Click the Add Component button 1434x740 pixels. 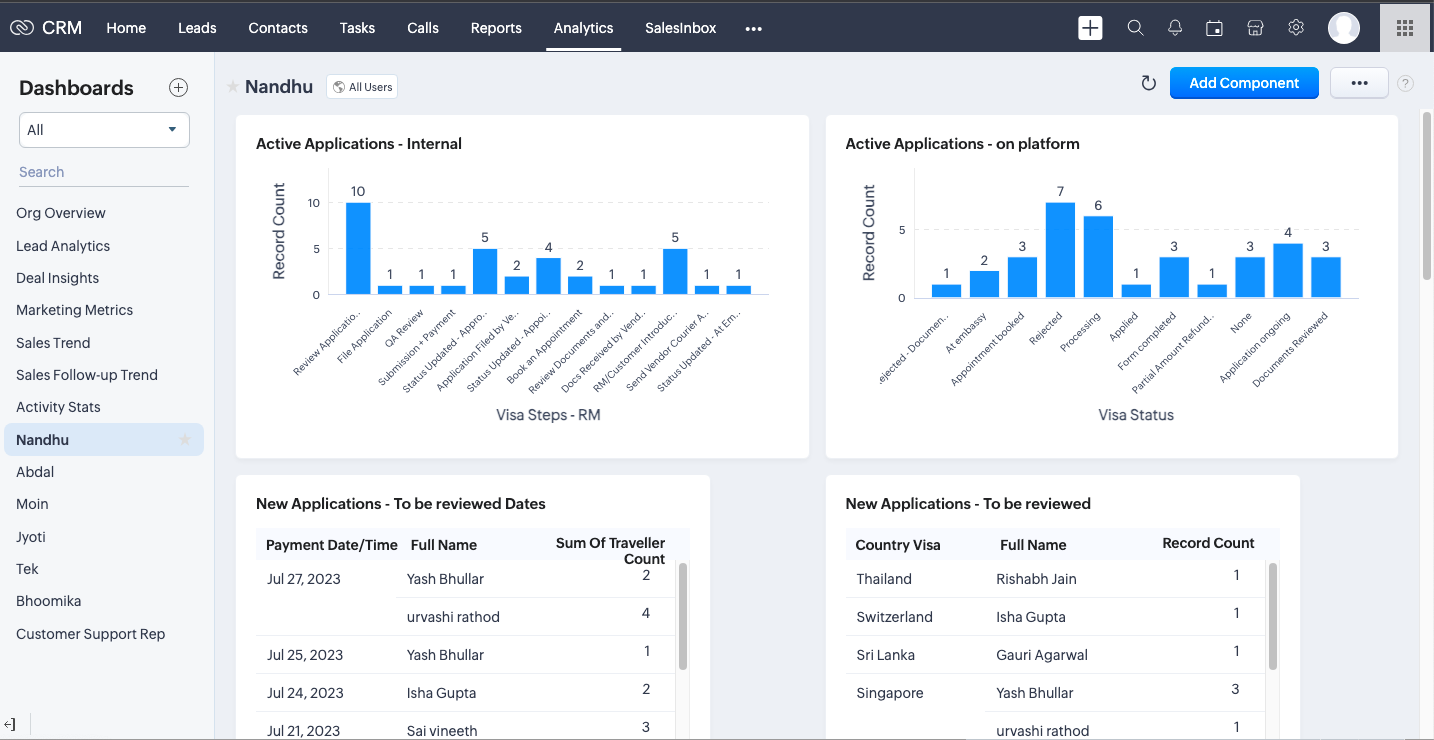[x=1244, y=83]
